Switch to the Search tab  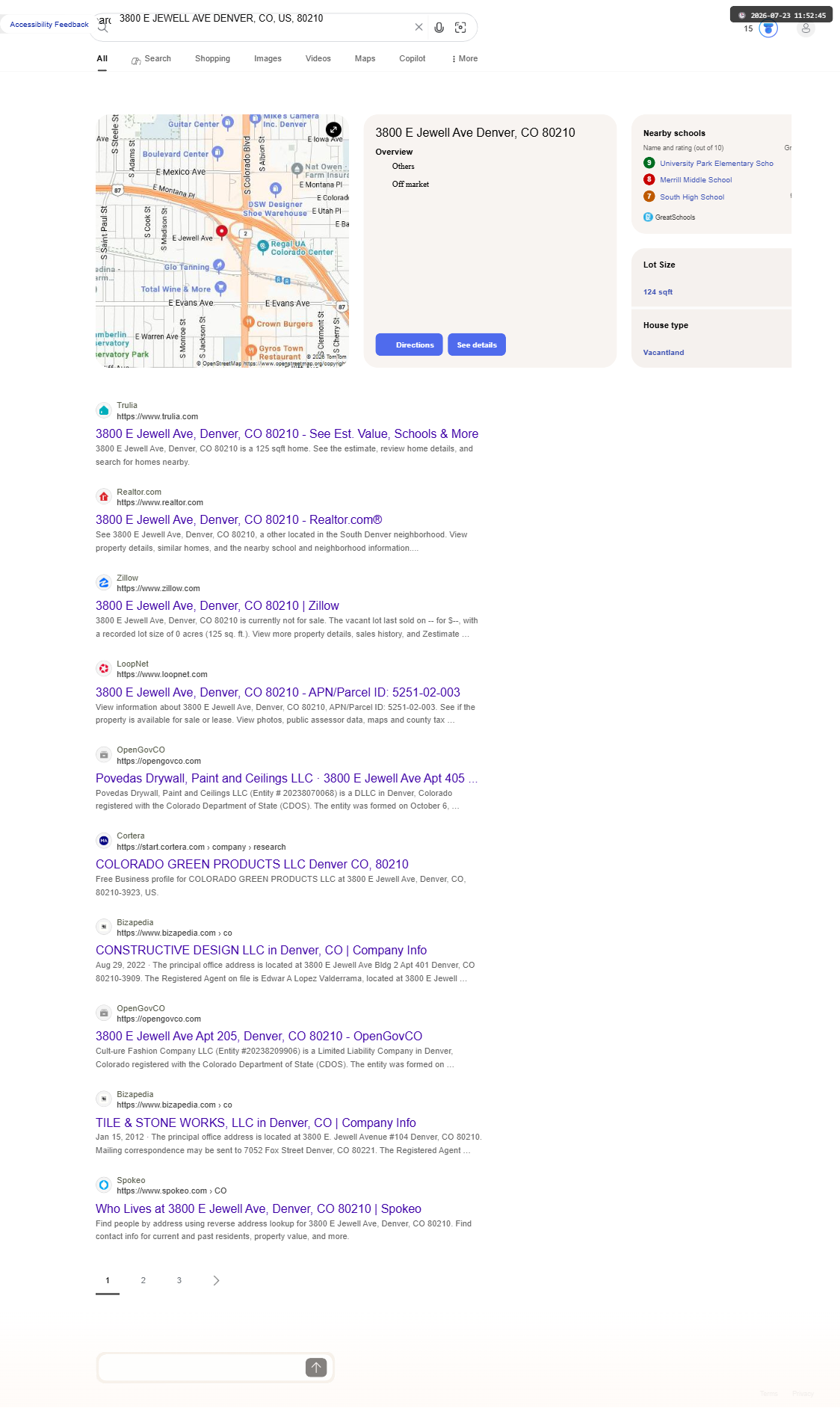click(x=151, y=59)
